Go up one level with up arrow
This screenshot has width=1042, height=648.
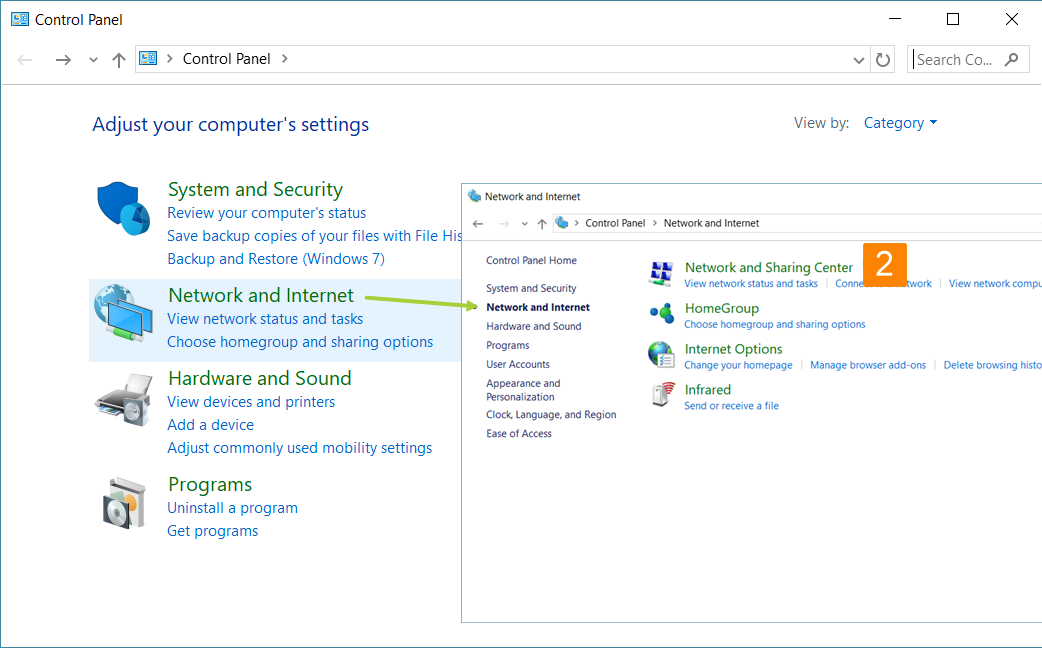tap(119, 60)
